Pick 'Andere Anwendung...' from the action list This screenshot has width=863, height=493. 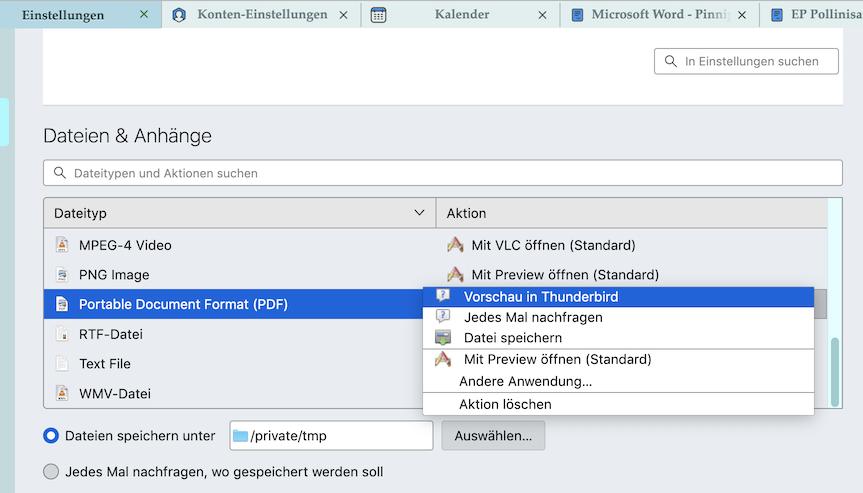pyautogui.click(x=525, y=381)
